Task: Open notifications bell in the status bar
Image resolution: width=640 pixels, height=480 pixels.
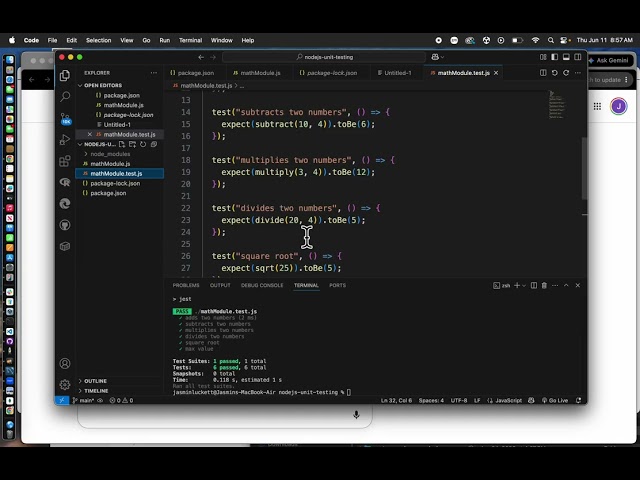Action: tap(578, 400)
